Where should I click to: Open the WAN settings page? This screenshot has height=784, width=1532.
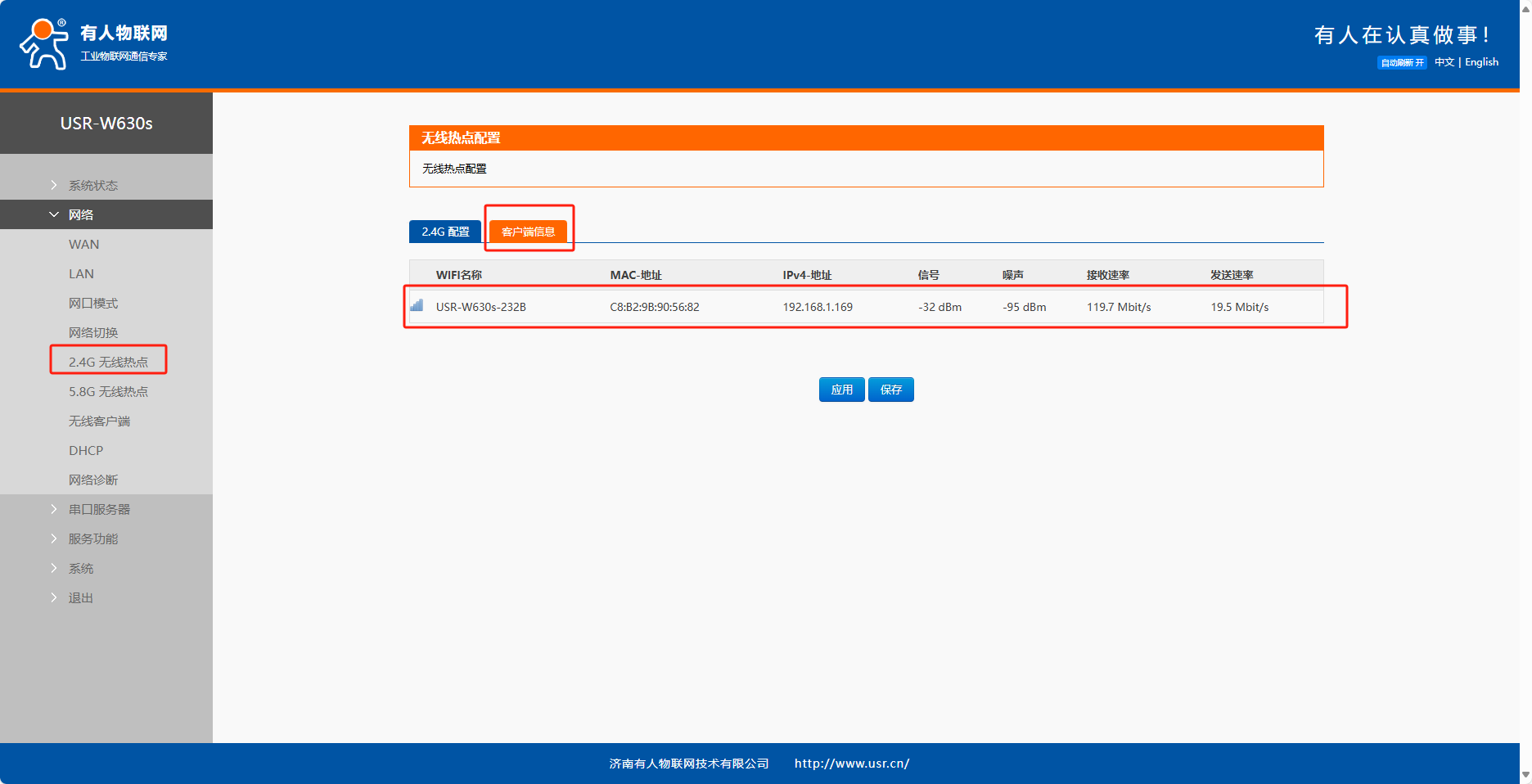click(x=84, y=244)
